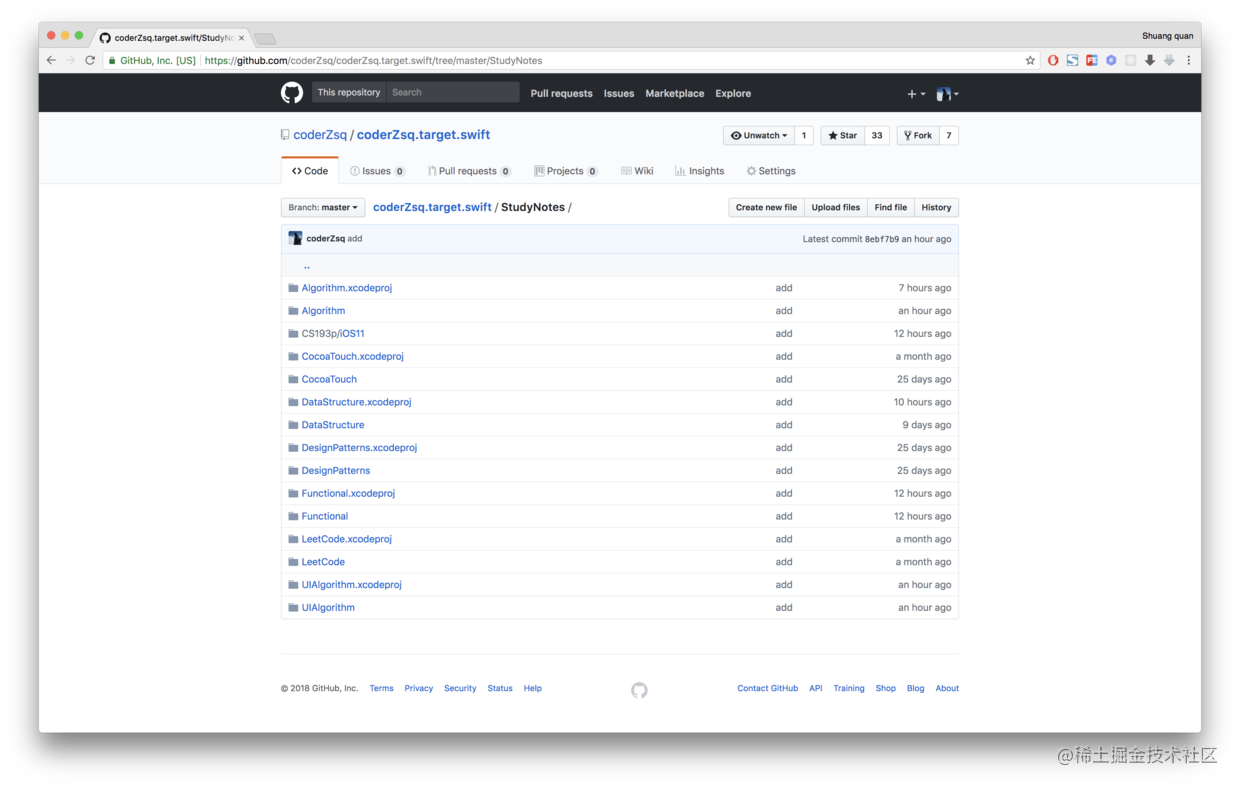The height and width of the screenshot is (788, 1240).
Task: Open CS193p/iOS11 folder
Action: pos(333,334)
